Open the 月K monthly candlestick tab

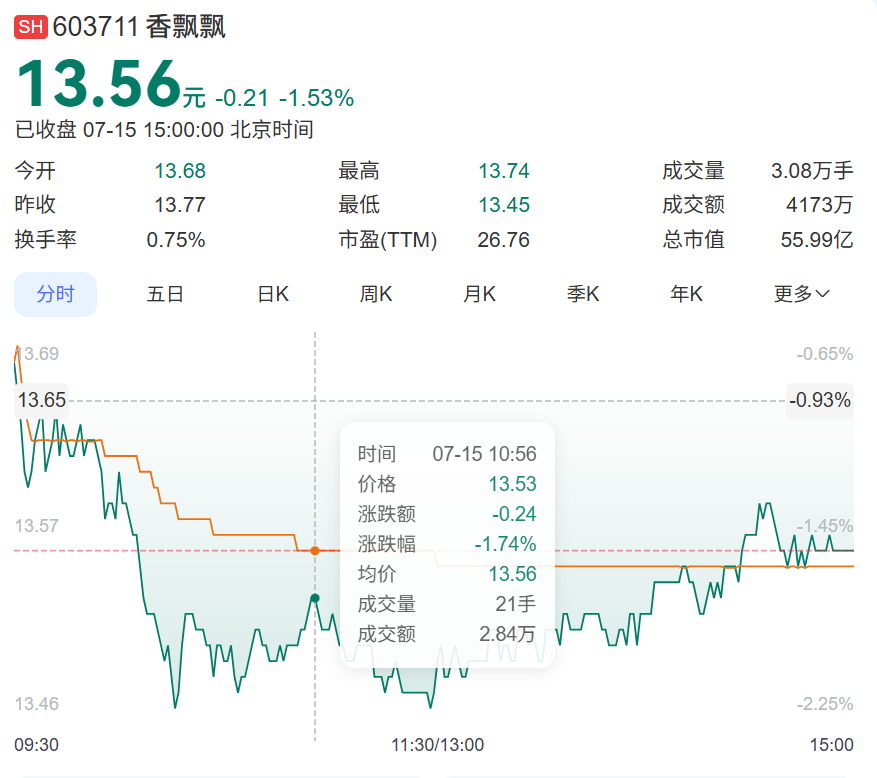coord(479,294)
